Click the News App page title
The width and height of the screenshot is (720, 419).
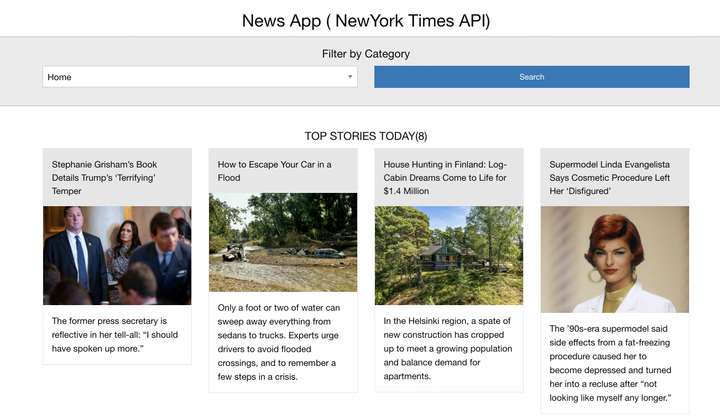pos(366,21)
